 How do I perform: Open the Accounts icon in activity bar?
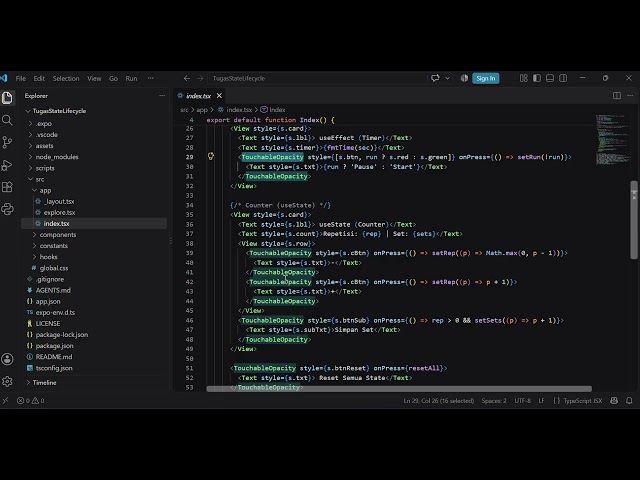pyautogui.click(x=7, y=359)
